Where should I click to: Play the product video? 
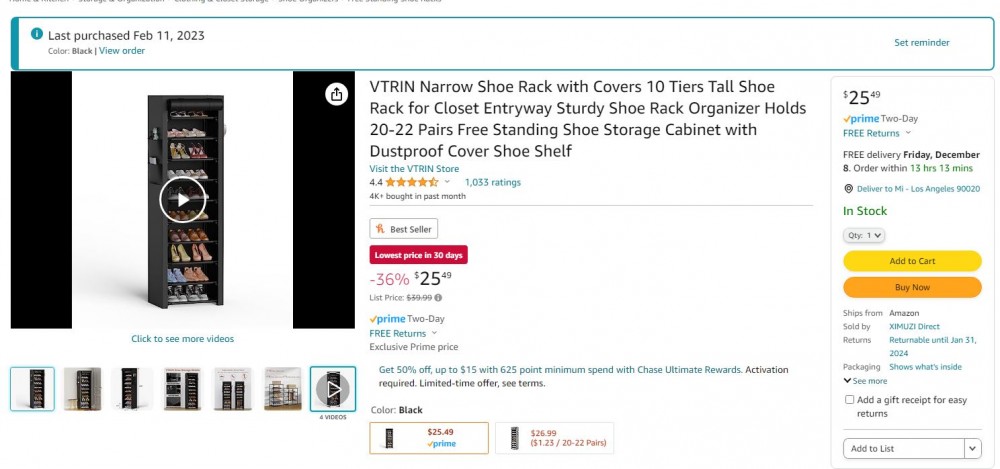[181, 199]
